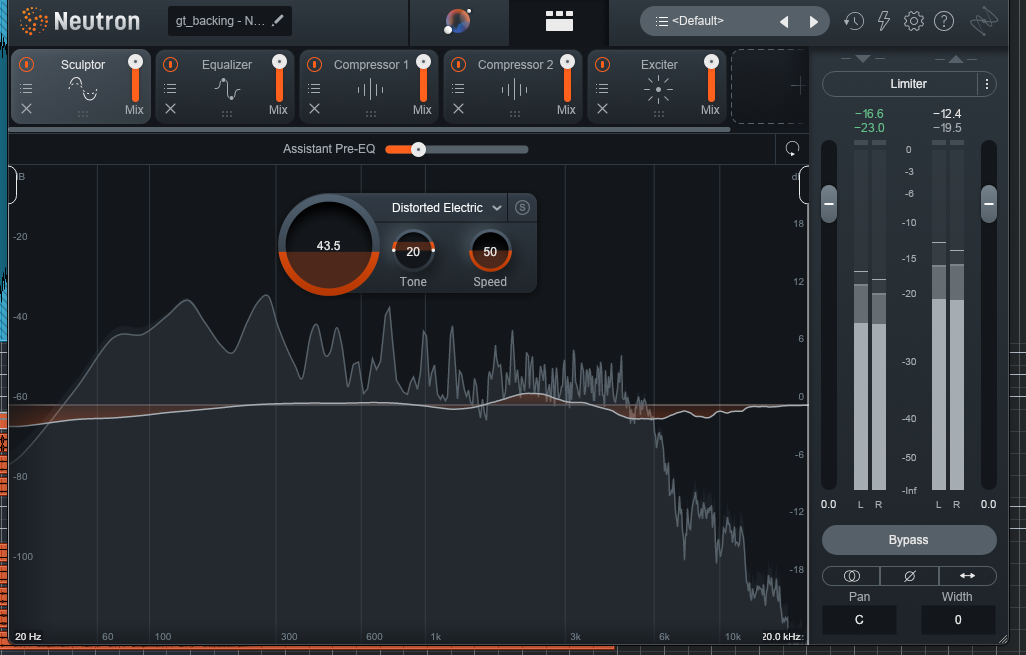This screenshot has height=655, width=1026.
Task: Click the Assistant Pre-EQ slider
Action: click(x=457, y=149)
